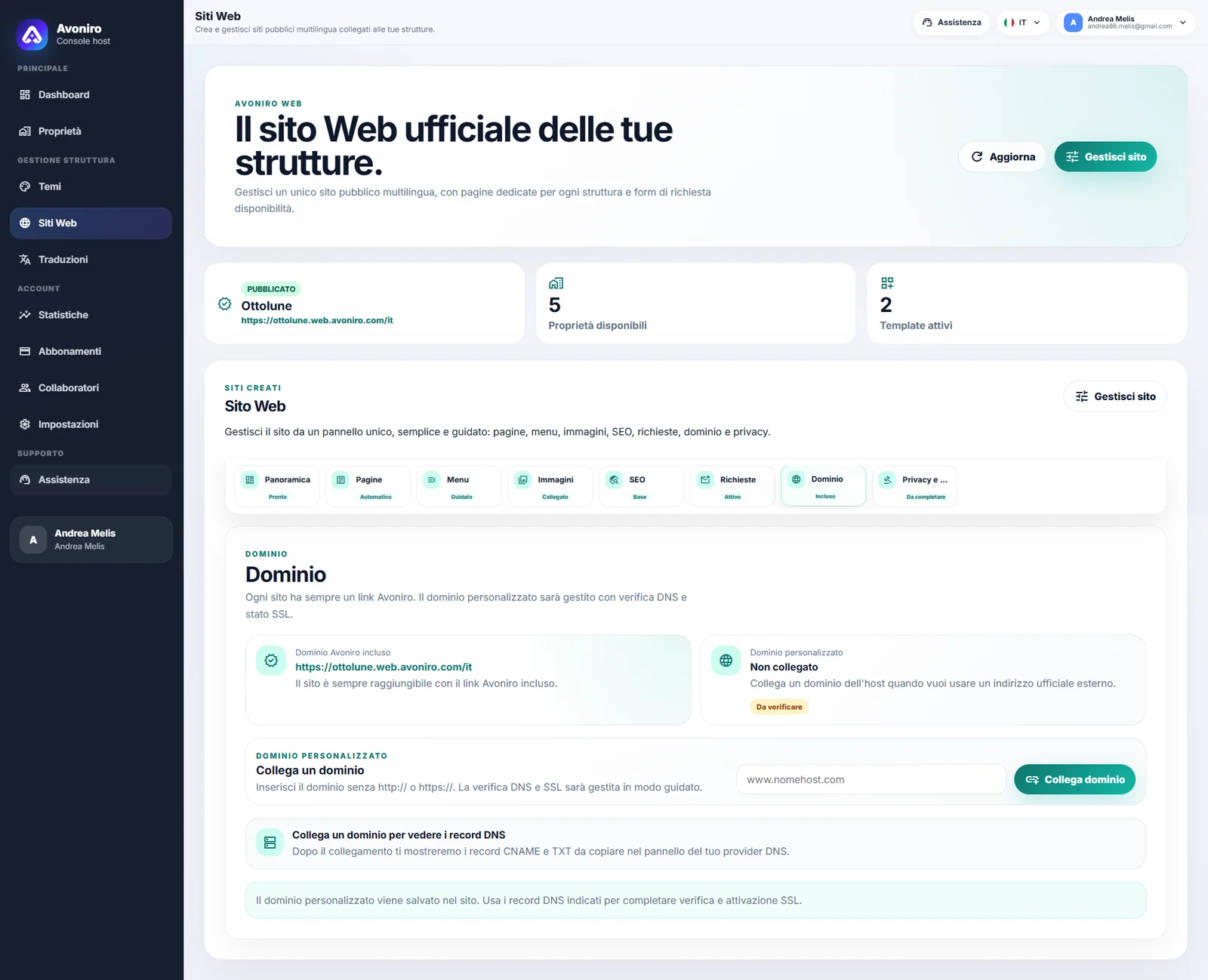The image size is (1208, 980).
Task: Click the Template attivi grid icon
Action: tap(887, 283)
